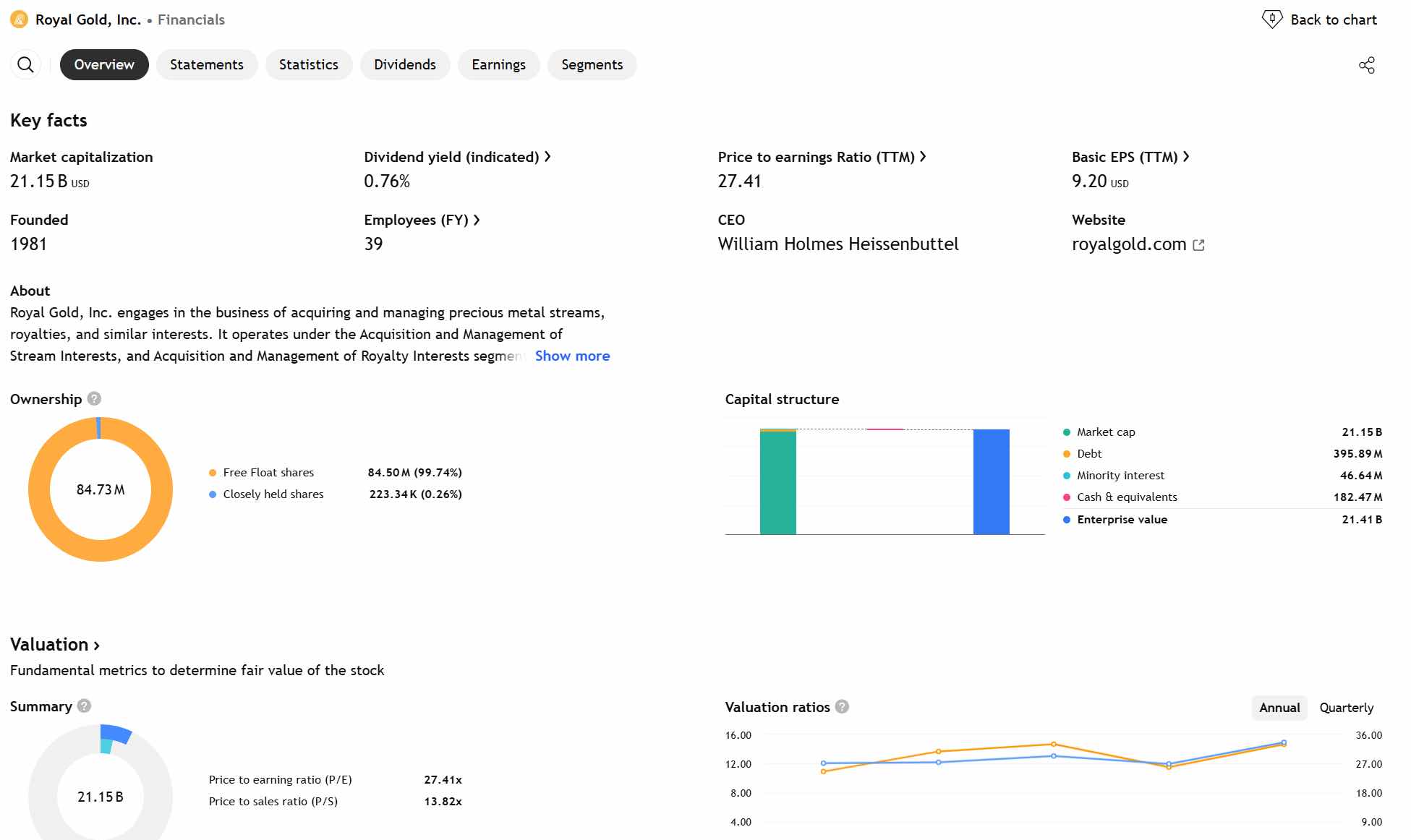
Task: Click the Financials breadcrumb text
Action: tap(191, 20)
